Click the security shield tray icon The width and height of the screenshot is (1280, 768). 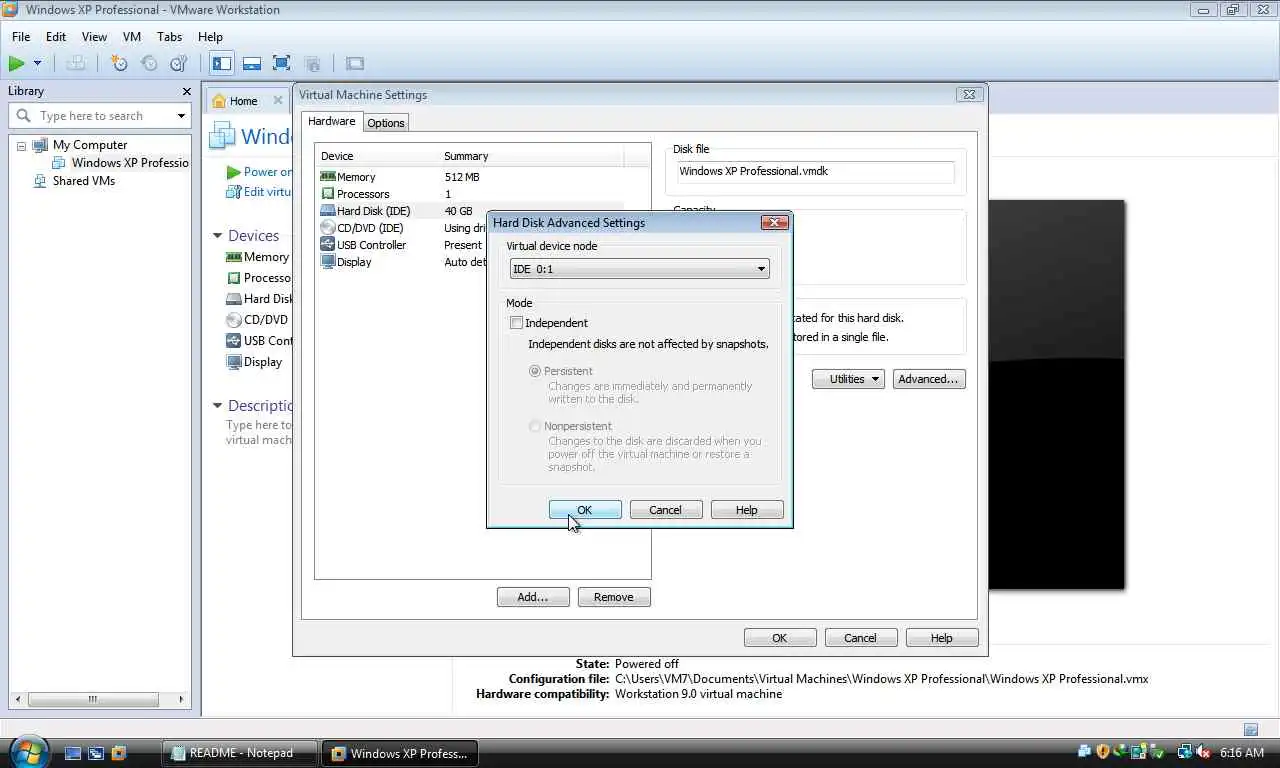tap(1103, 752)
